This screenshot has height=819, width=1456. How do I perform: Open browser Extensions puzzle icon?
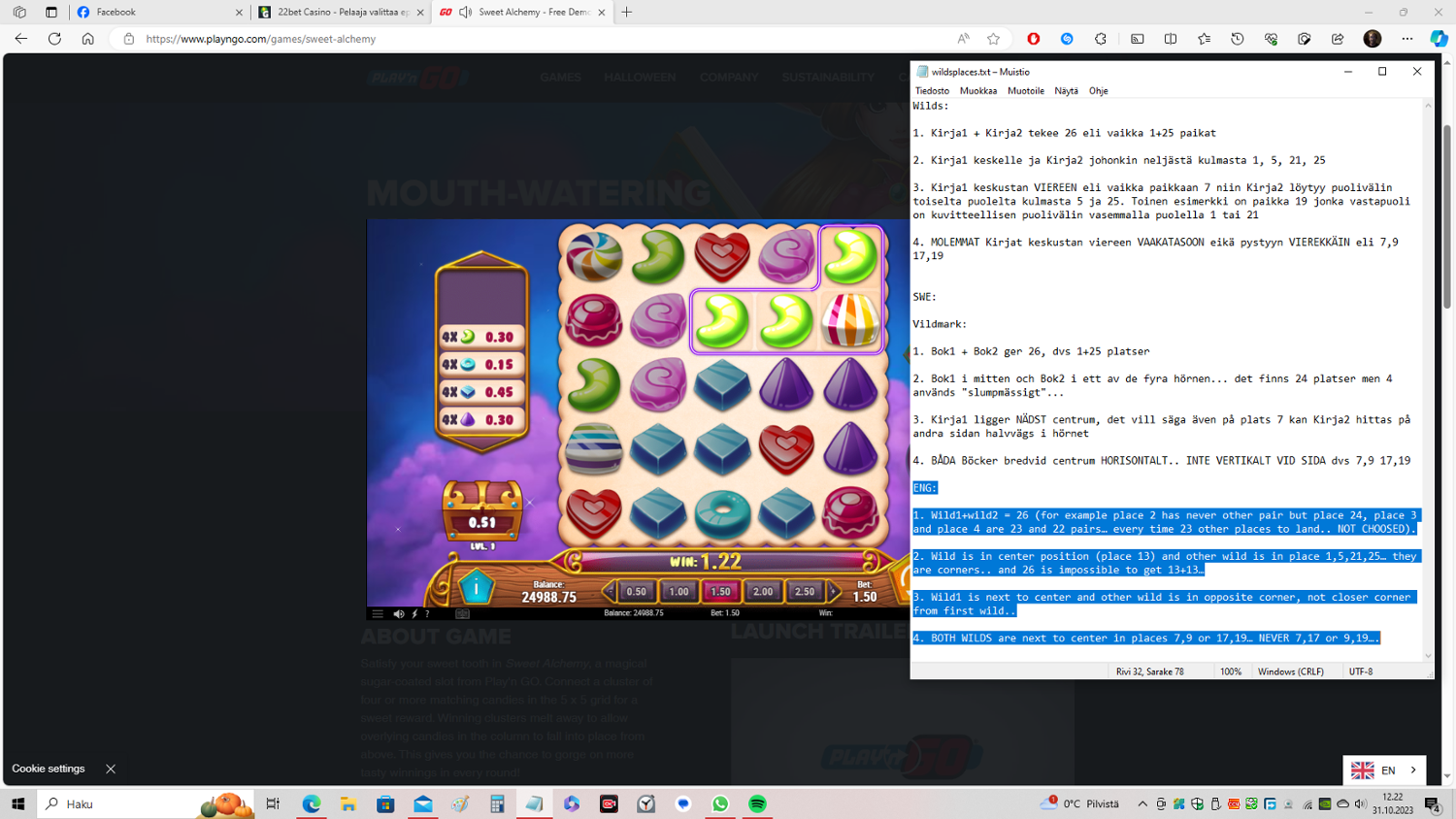(1101, 39)
